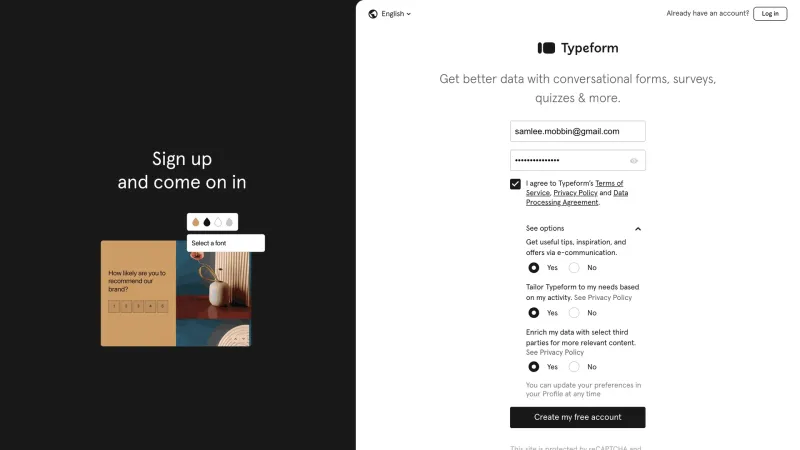
Task: Click the vase photo in form preview
Action: (x=213, y=294)
